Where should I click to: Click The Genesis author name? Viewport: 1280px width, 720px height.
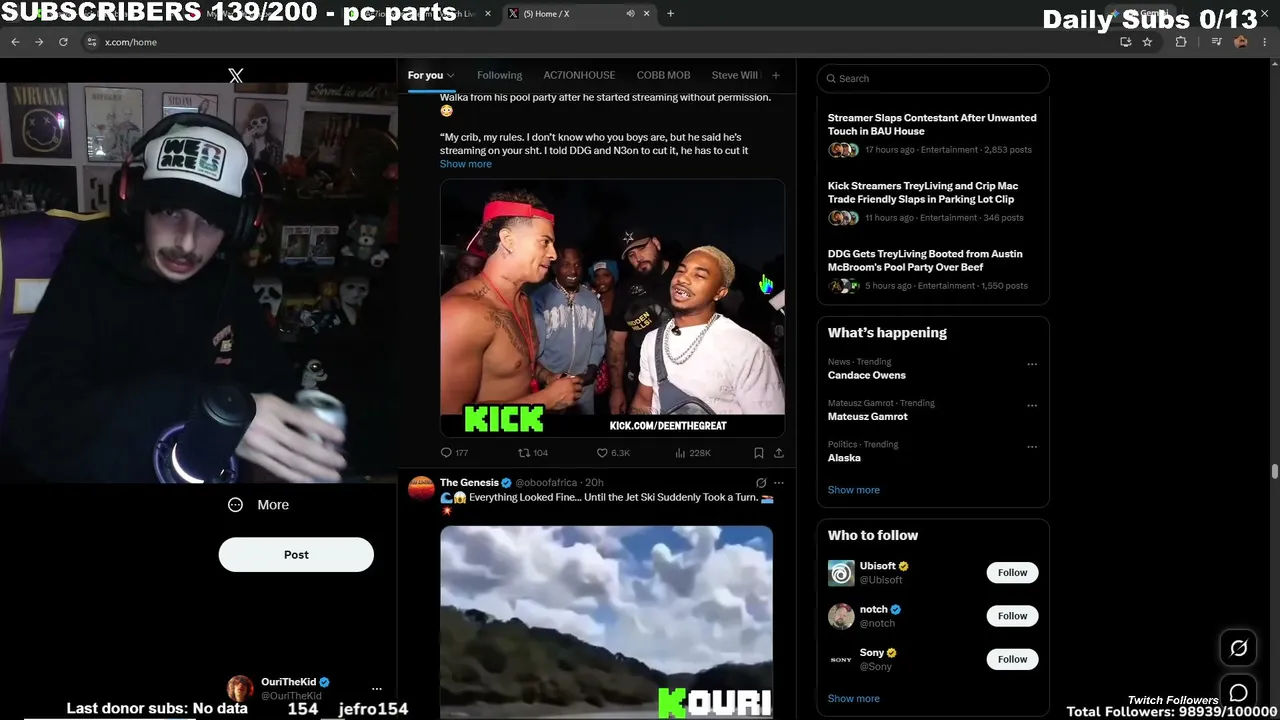pos(469,483)
